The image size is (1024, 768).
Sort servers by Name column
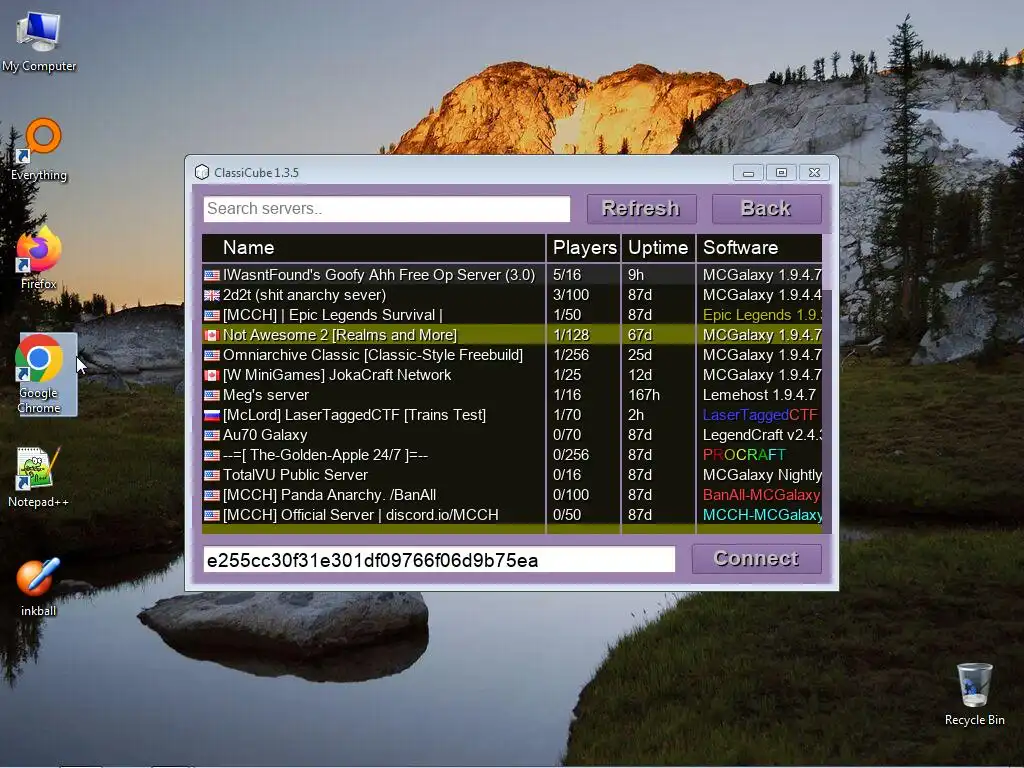tap(374, 248)
